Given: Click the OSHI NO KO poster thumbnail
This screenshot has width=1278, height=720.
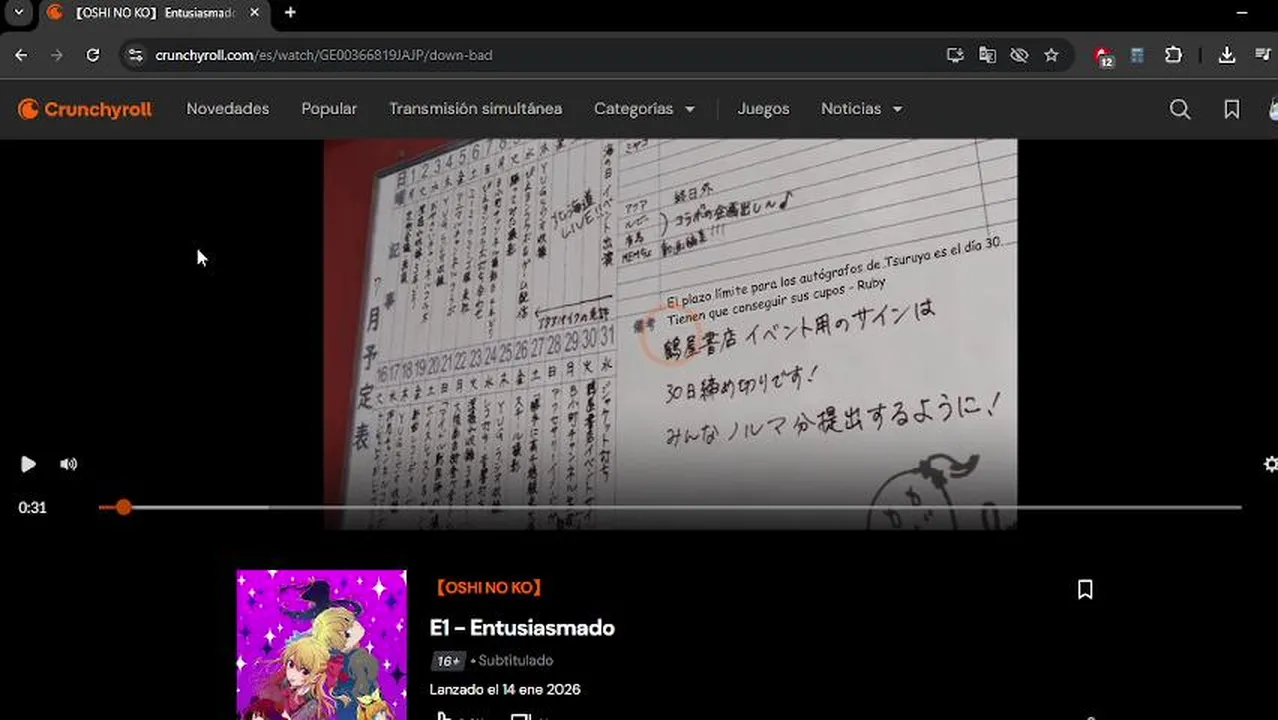Looking at the screenshot, I should (321, 645).
